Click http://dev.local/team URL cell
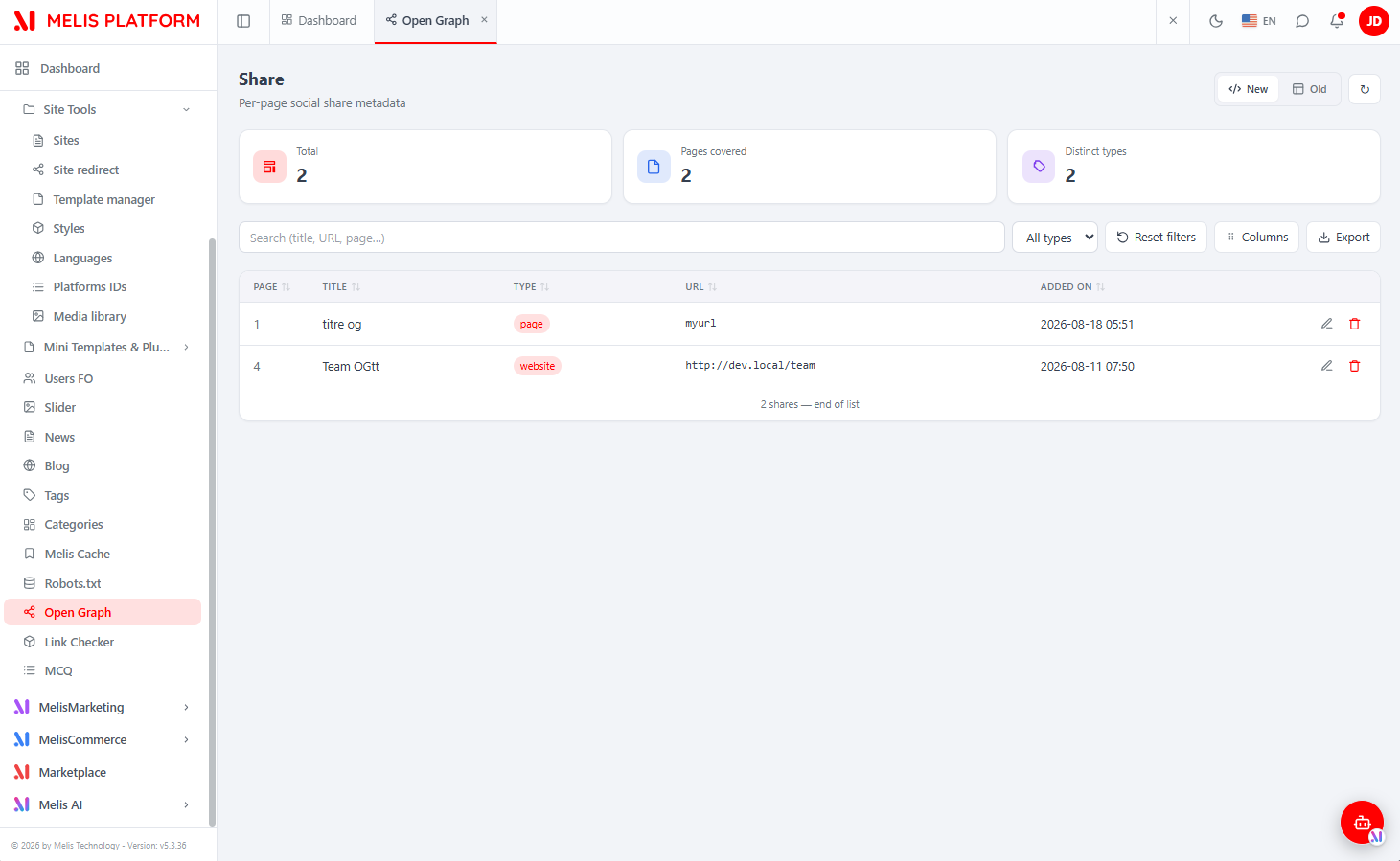This screenshot has height=861, width=1400. (750, 366)
